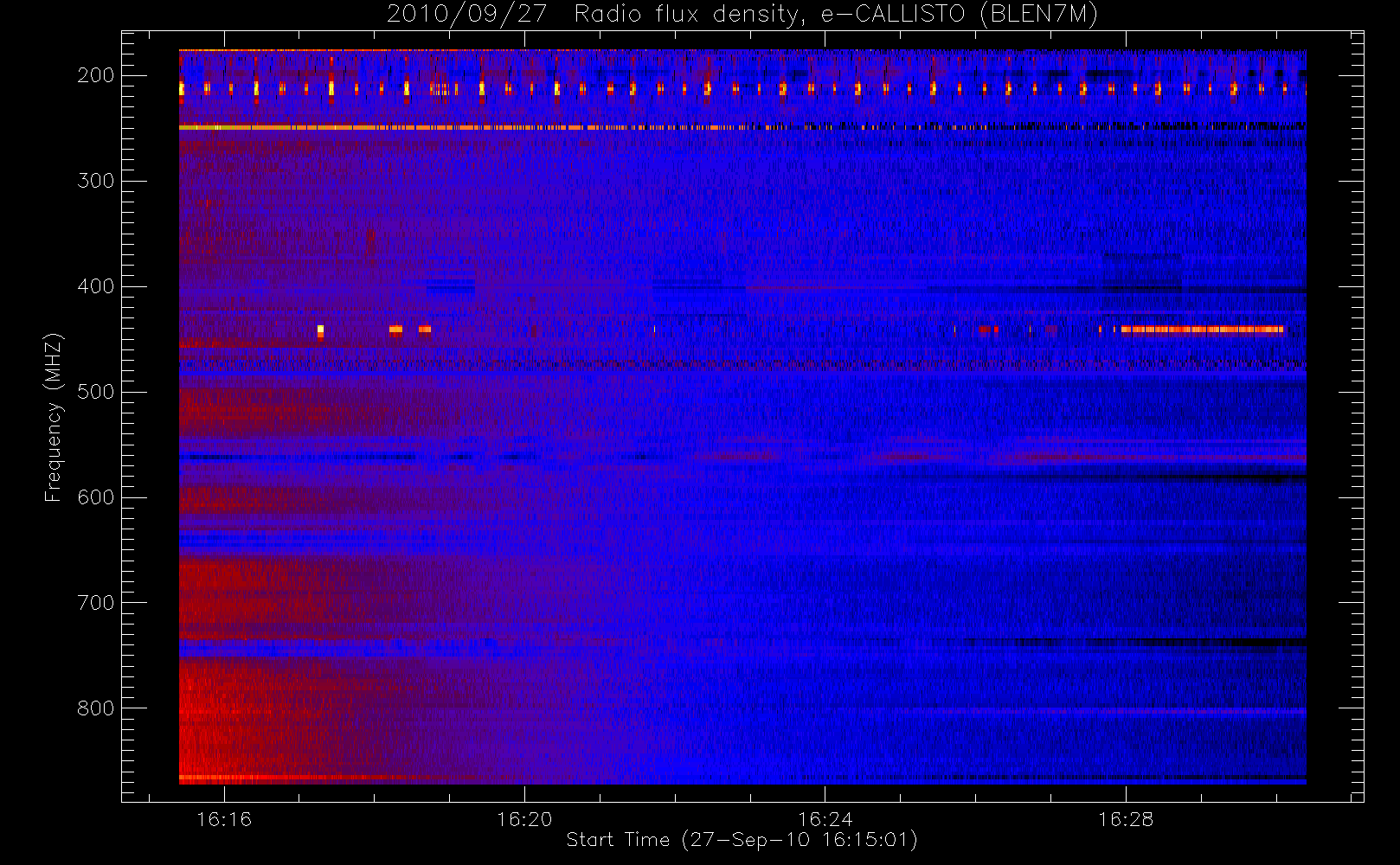Click the 300 frequency tick label
This screenshot has width=1400, height=865.
pyautogui.click(x=96, y=181)
